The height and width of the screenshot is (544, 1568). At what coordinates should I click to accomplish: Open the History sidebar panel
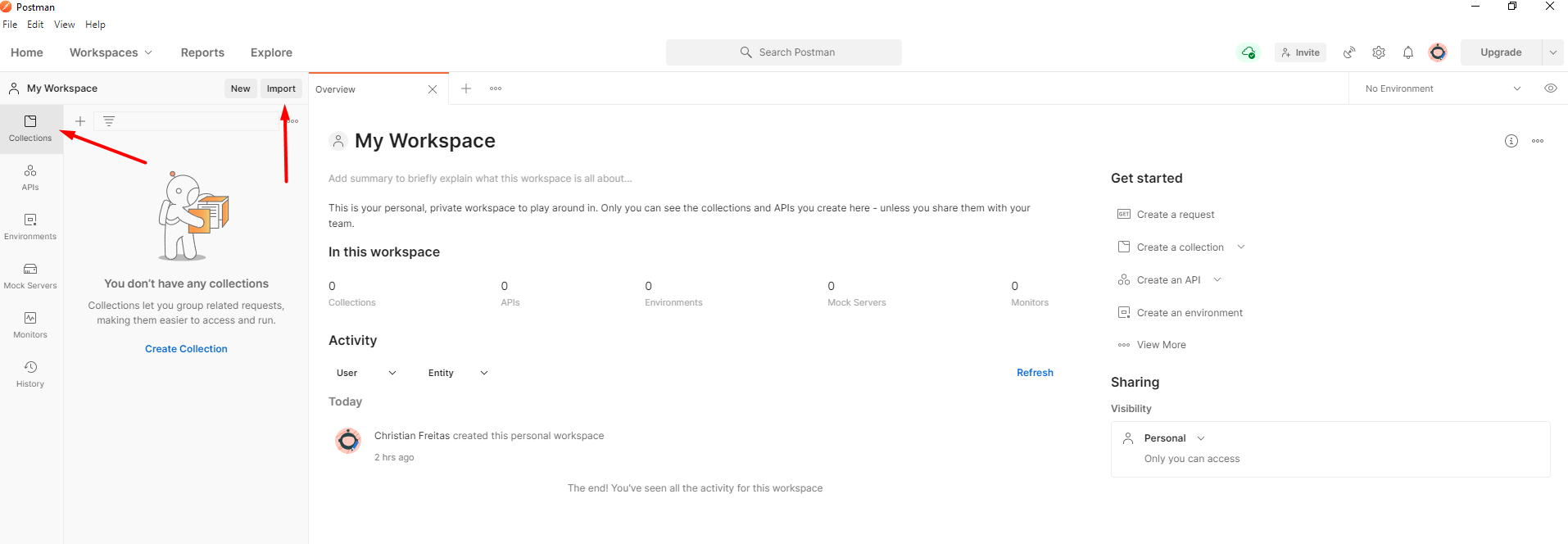click(30, 374)
